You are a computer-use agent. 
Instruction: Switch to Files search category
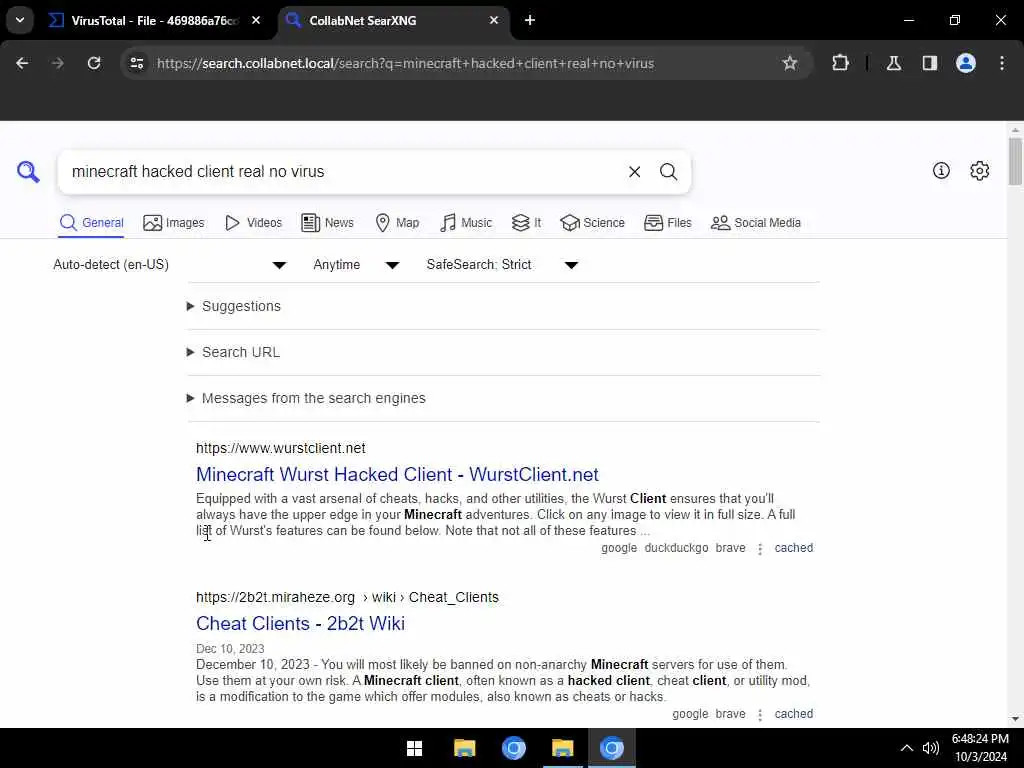pyautogui.click(x=667, y=223)
